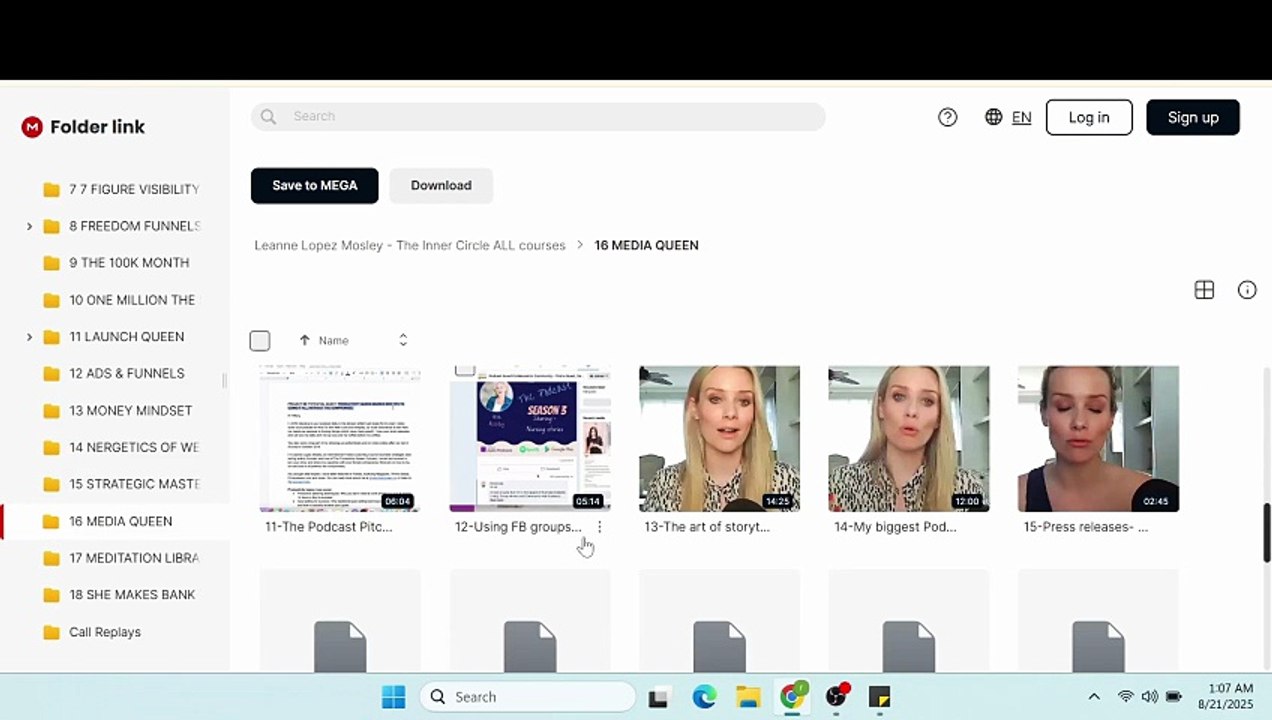Open Task View in the taskbar
This screenshot has width=1272, height=720.
pyautogui.click(x=658, y=697)
